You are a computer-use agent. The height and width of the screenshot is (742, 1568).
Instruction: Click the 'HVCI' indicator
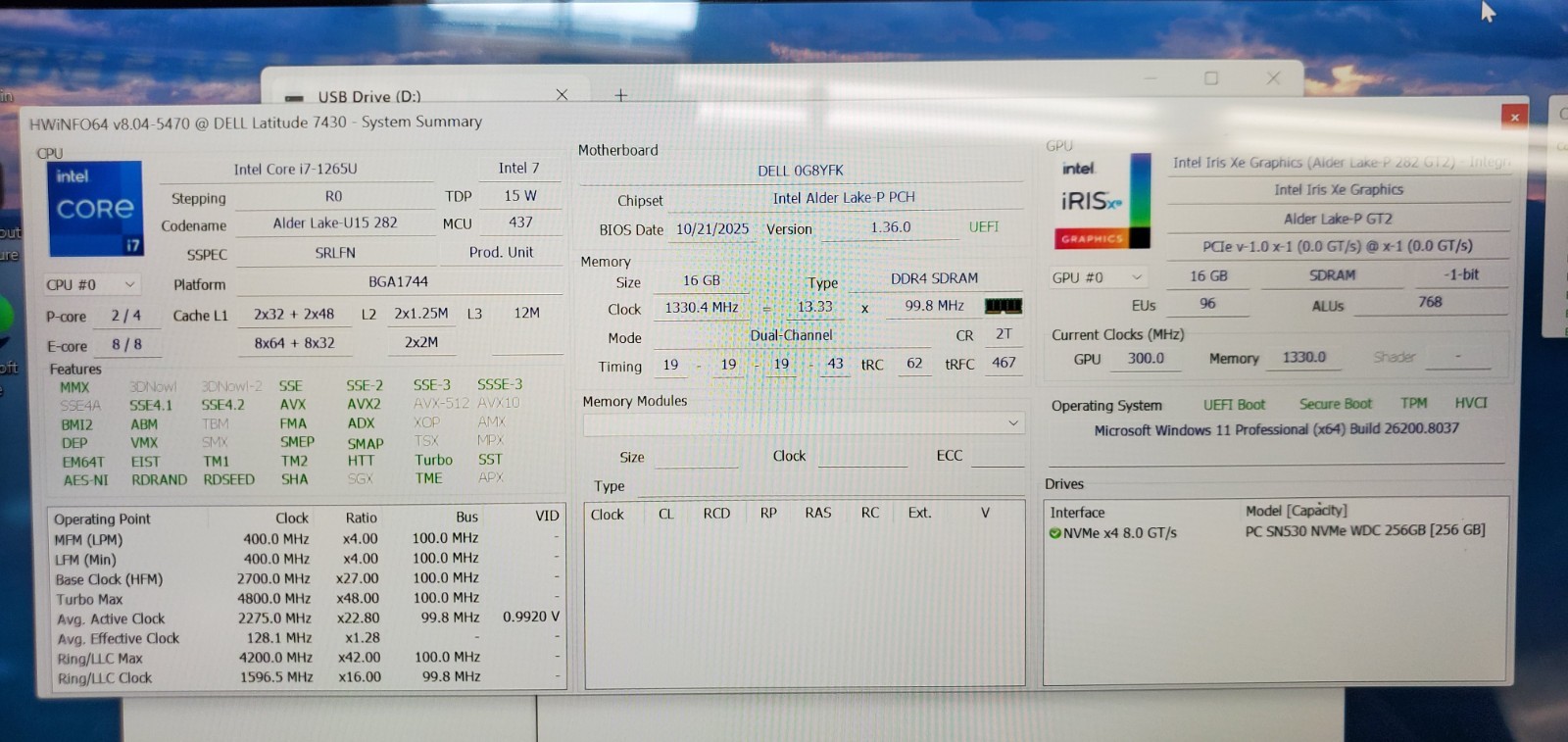point(1471,403)
